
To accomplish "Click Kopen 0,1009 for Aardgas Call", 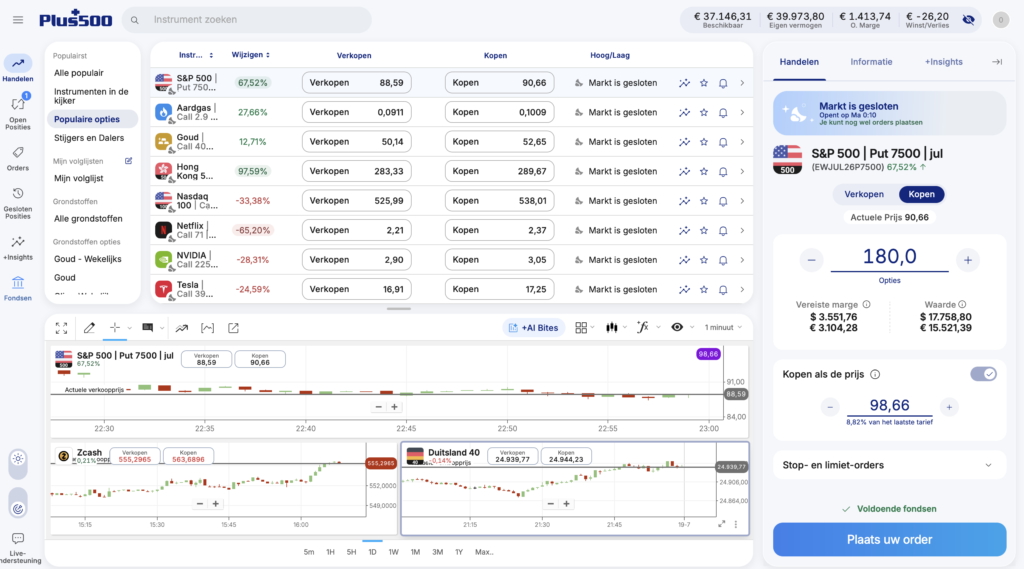I will click(499, 112).
